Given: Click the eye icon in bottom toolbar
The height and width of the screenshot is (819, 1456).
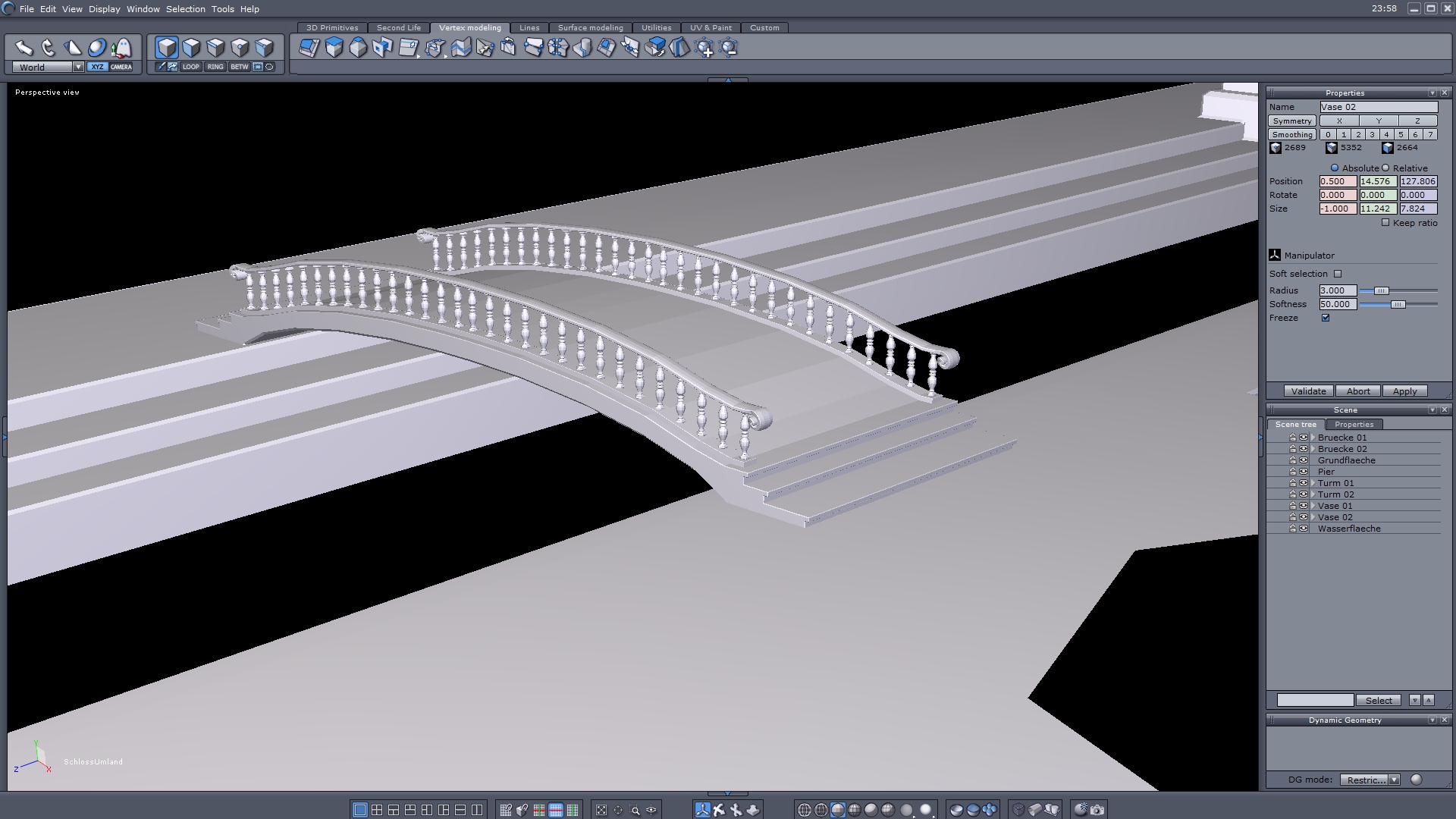Looking at the screenshot, I should point(651,810).
